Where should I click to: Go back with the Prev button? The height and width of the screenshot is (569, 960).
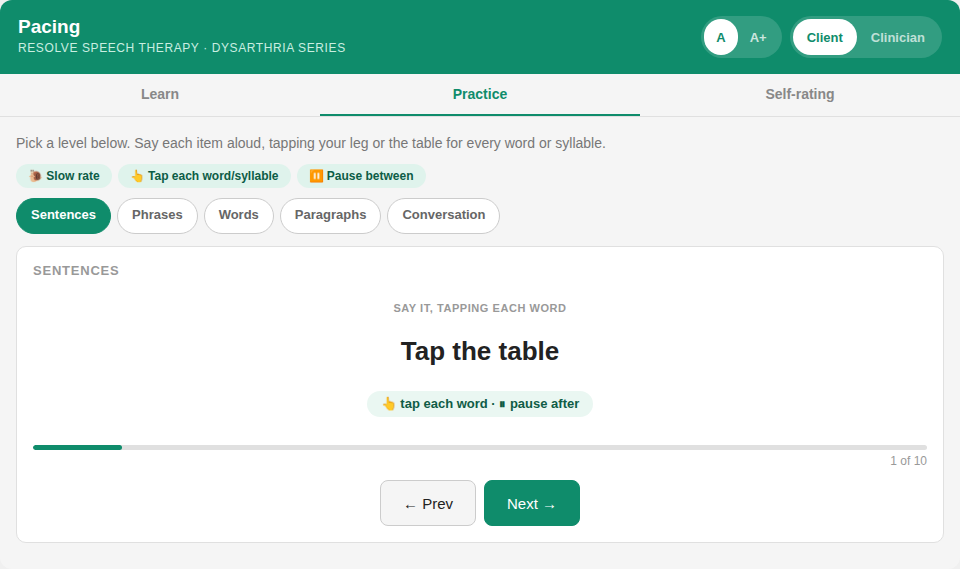click(428, 503)
